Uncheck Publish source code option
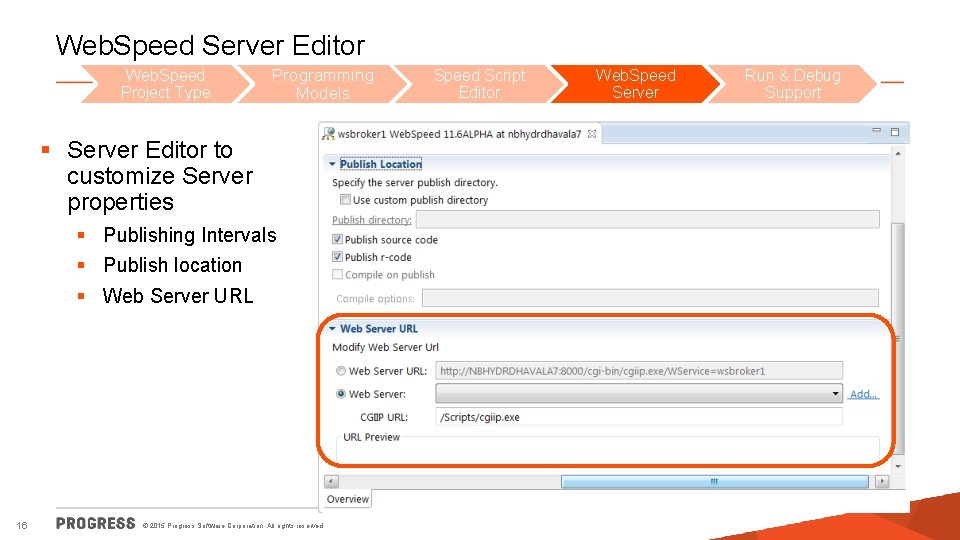960x540 pixels. [337, 239]
